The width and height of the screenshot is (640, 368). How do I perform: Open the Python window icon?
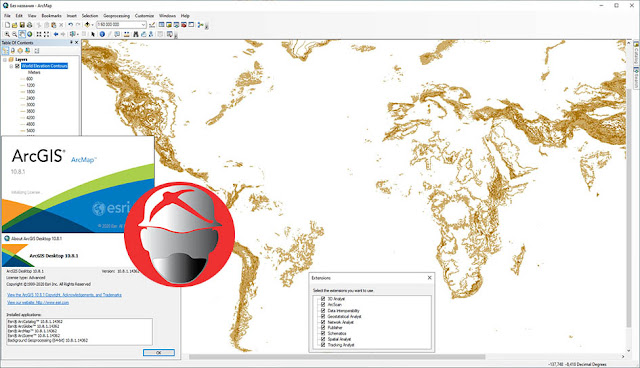pyautogui.click(x=191, y=25)
